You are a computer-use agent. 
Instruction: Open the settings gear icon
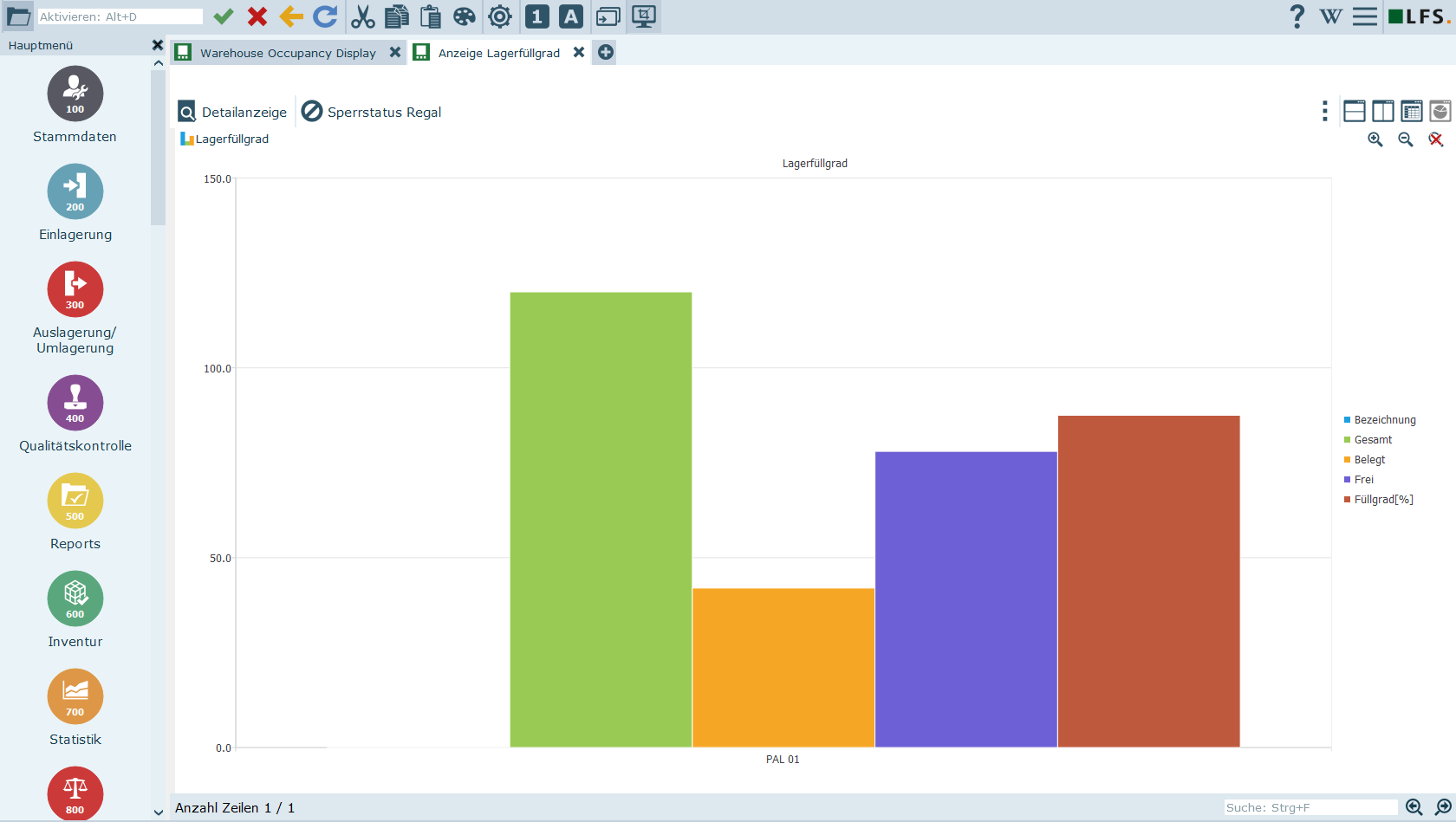[500, 16]
